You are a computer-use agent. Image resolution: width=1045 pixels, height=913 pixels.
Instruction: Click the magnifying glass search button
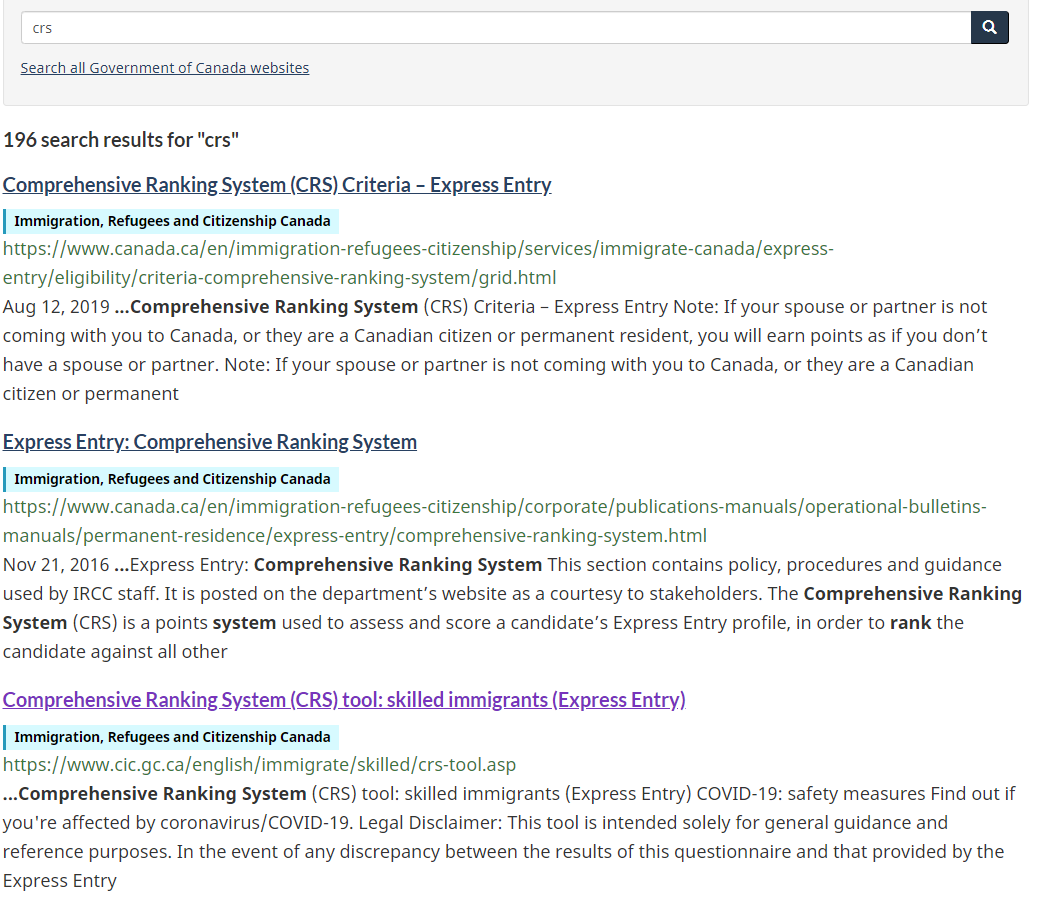point(989,27)
